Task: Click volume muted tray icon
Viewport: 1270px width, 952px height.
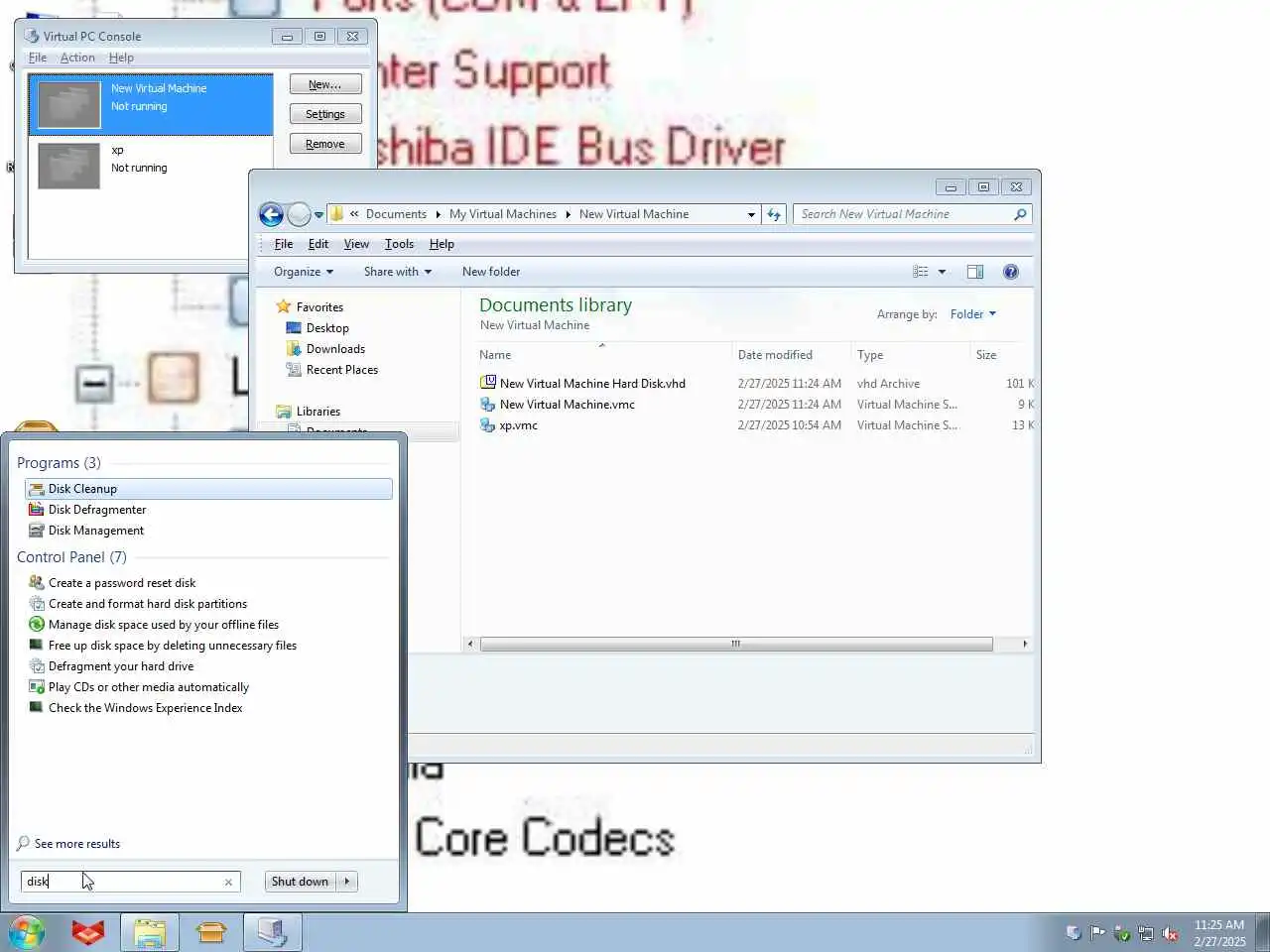Action: 1170,933
